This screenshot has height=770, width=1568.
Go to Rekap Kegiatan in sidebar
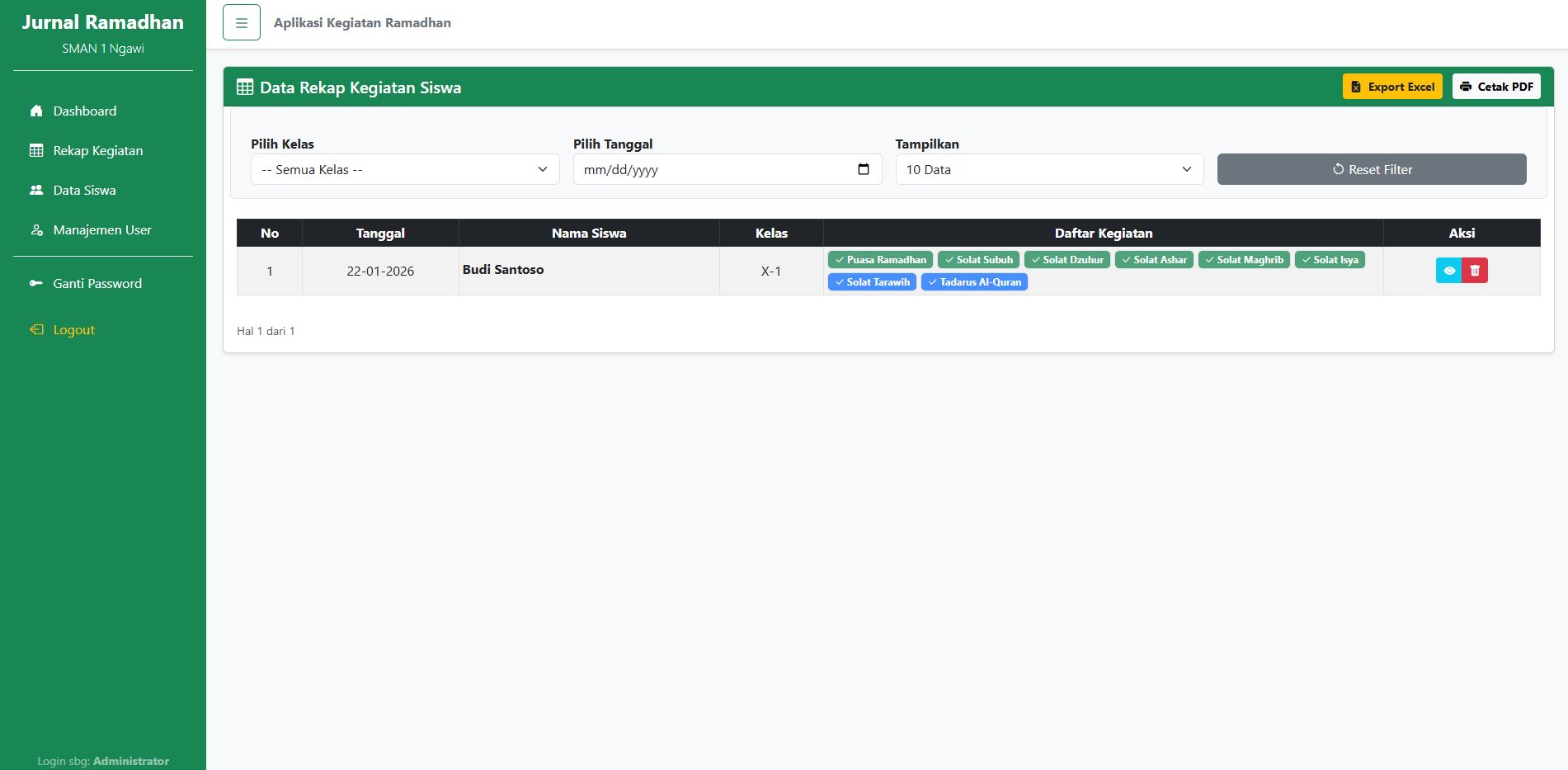tap(97, 150)
